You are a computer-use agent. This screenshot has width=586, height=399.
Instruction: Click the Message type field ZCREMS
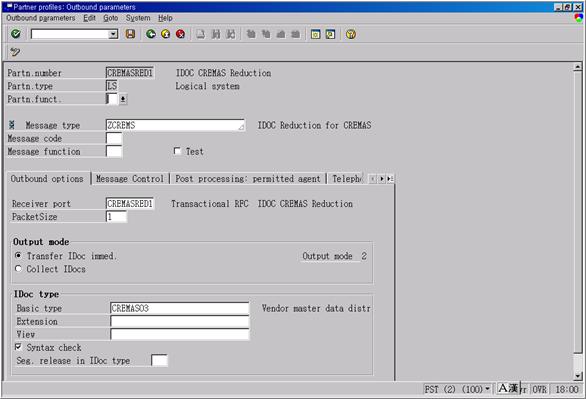click(x=175, y=125)
